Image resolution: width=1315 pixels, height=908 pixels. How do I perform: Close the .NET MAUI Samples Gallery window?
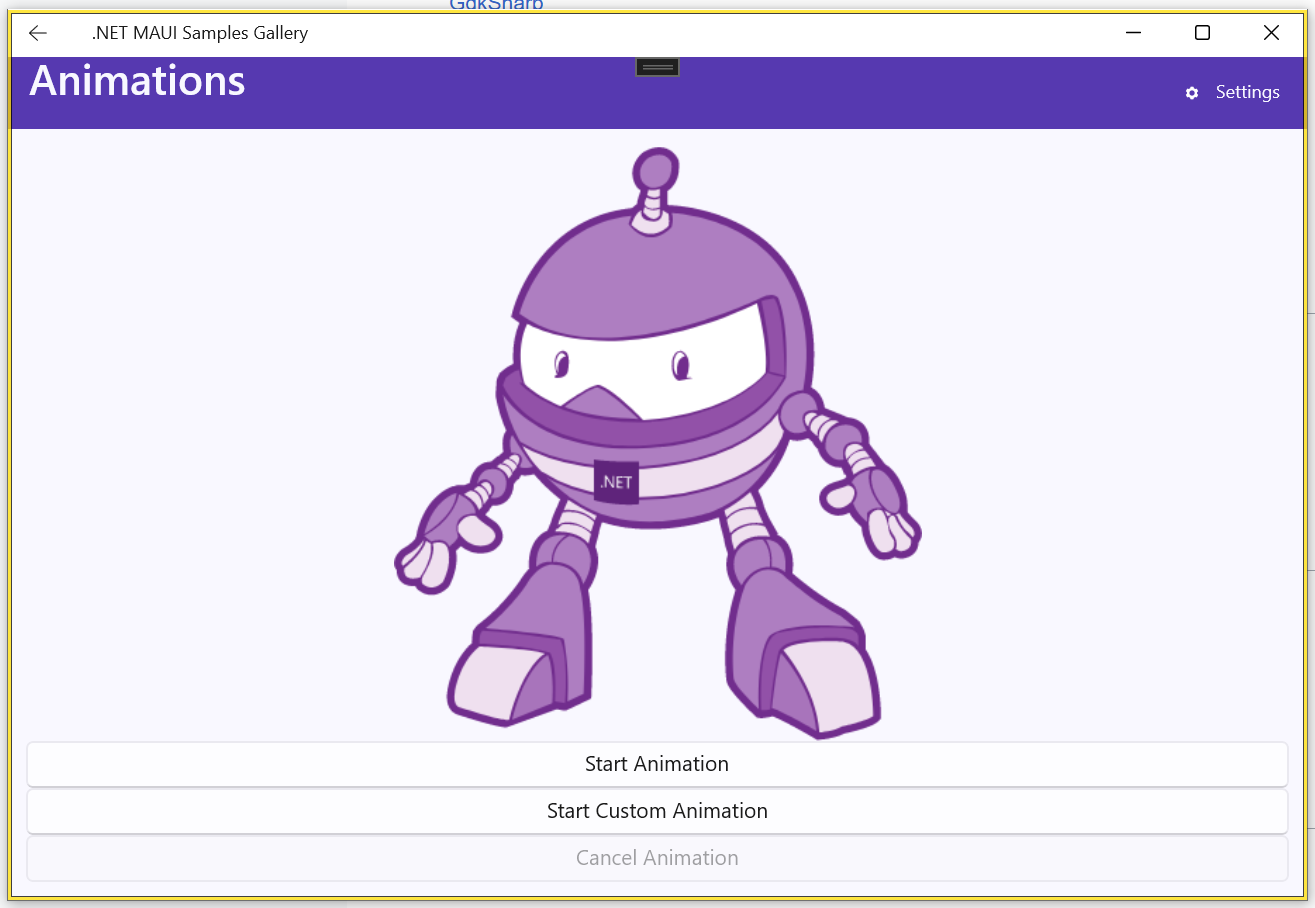(1271, 33)
